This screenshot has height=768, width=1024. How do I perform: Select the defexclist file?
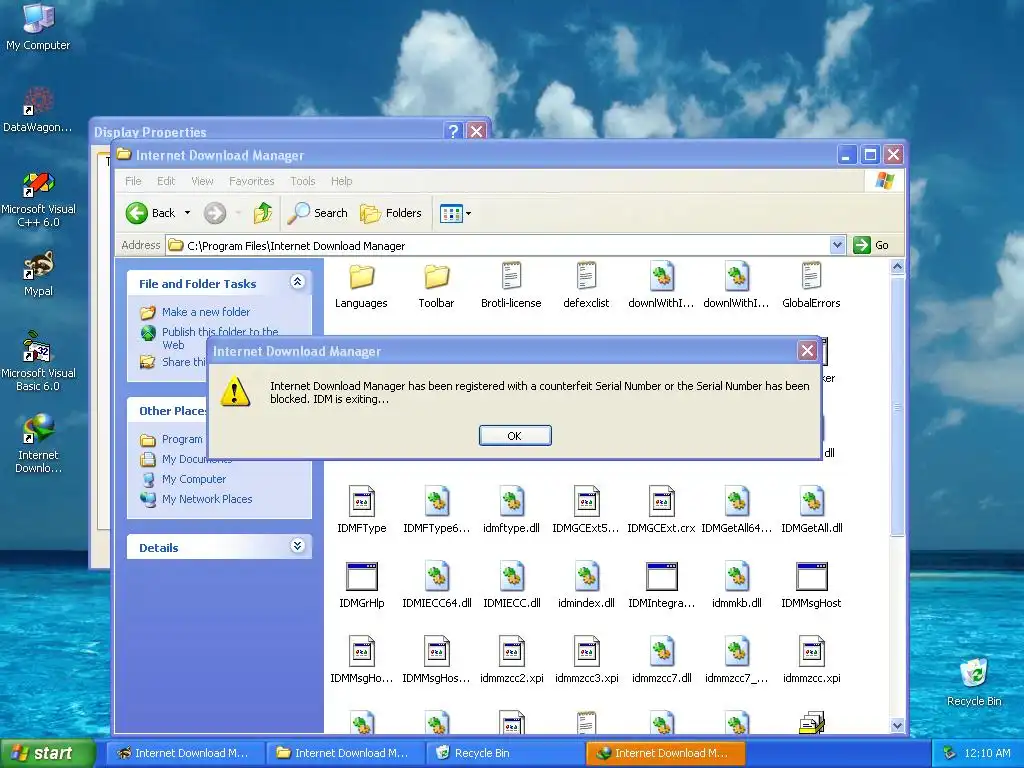point(586,286)
